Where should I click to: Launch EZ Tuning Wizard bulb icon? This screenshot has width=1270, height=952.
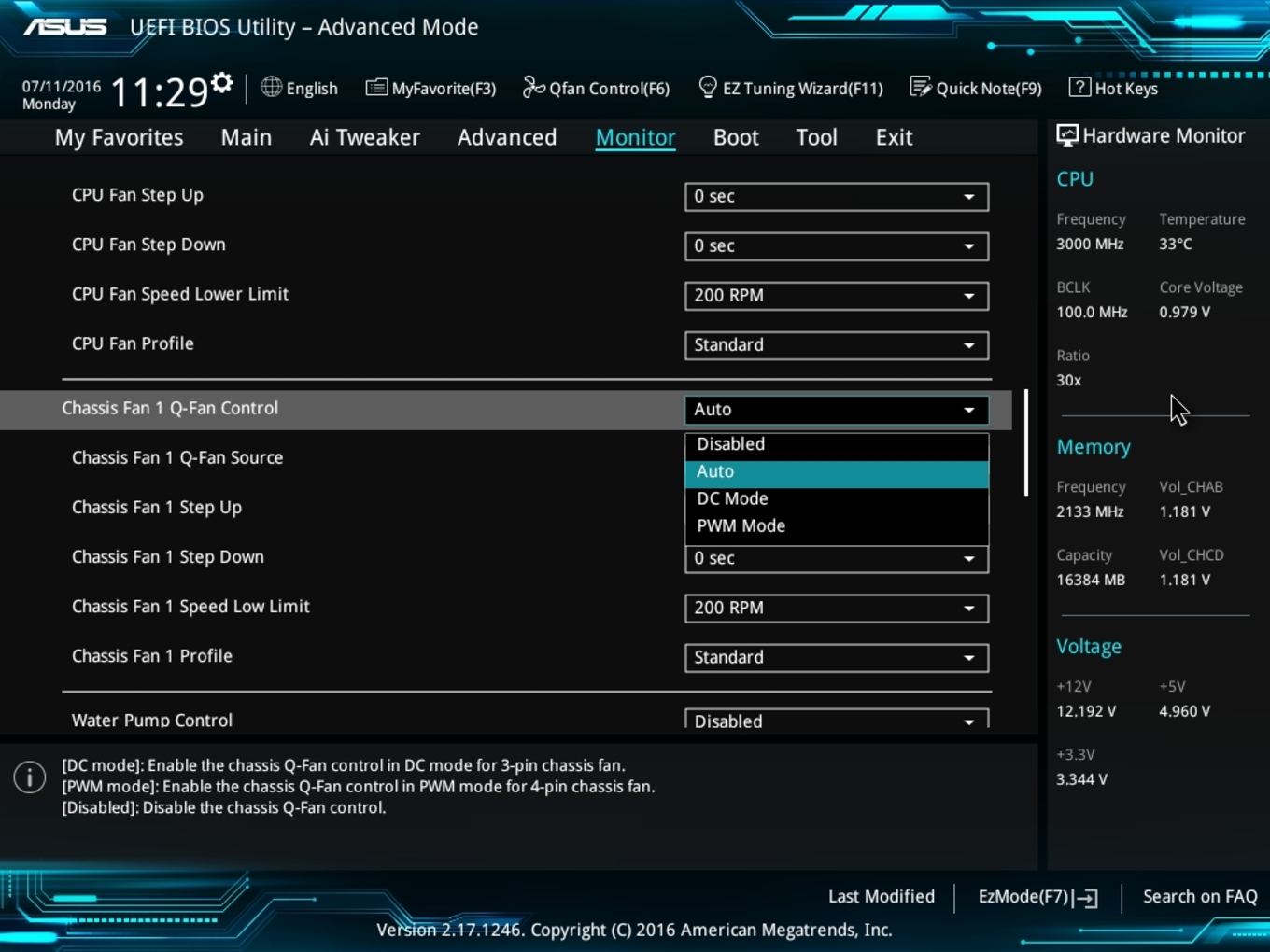[708, 87]
